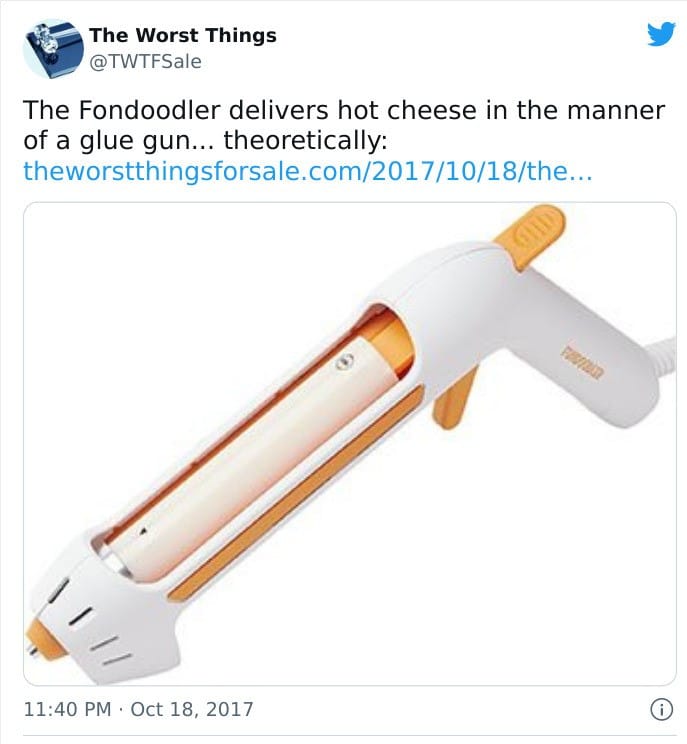The width and height of the screenshot is (687, 744).
Task: Click the orange nozzle tip of the gun
Action: 41,638
